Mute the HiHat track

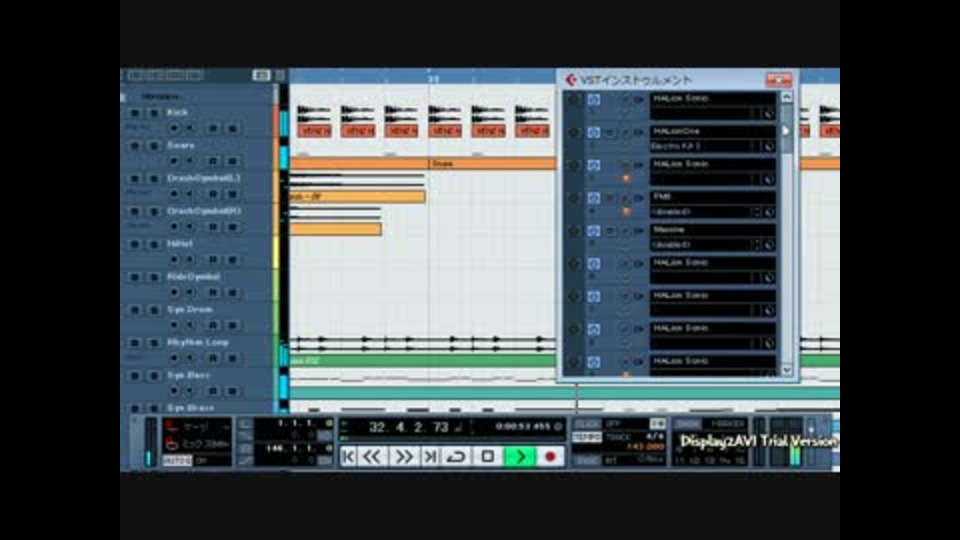(x=135, y=244)
